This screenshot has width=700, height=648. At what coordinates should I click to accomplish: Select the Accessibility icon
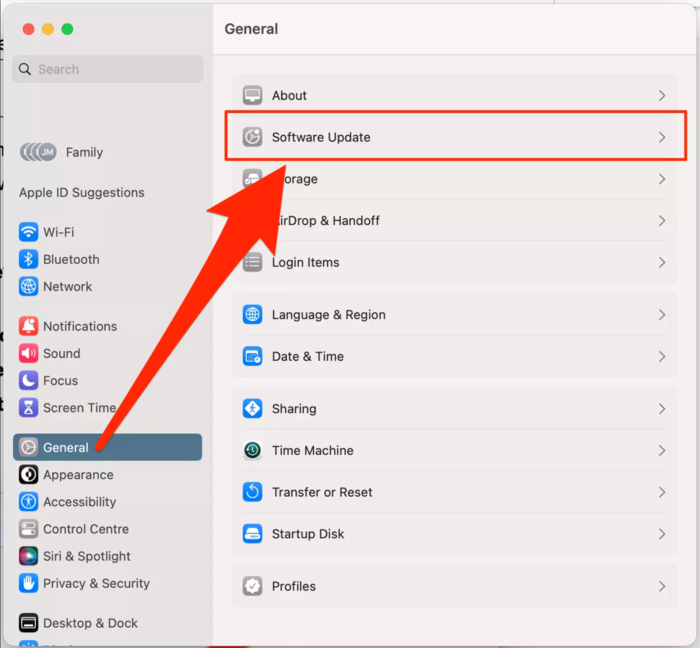pos(28,502)
